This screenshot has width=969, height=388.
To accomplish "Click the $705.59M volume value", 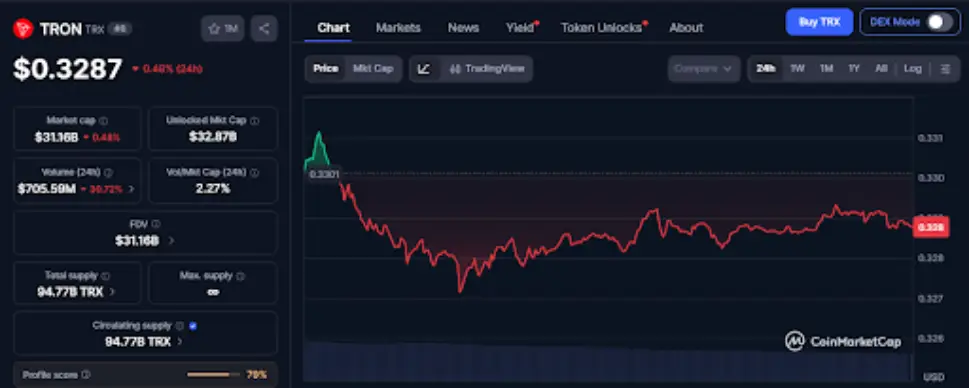I will point(46,189).
